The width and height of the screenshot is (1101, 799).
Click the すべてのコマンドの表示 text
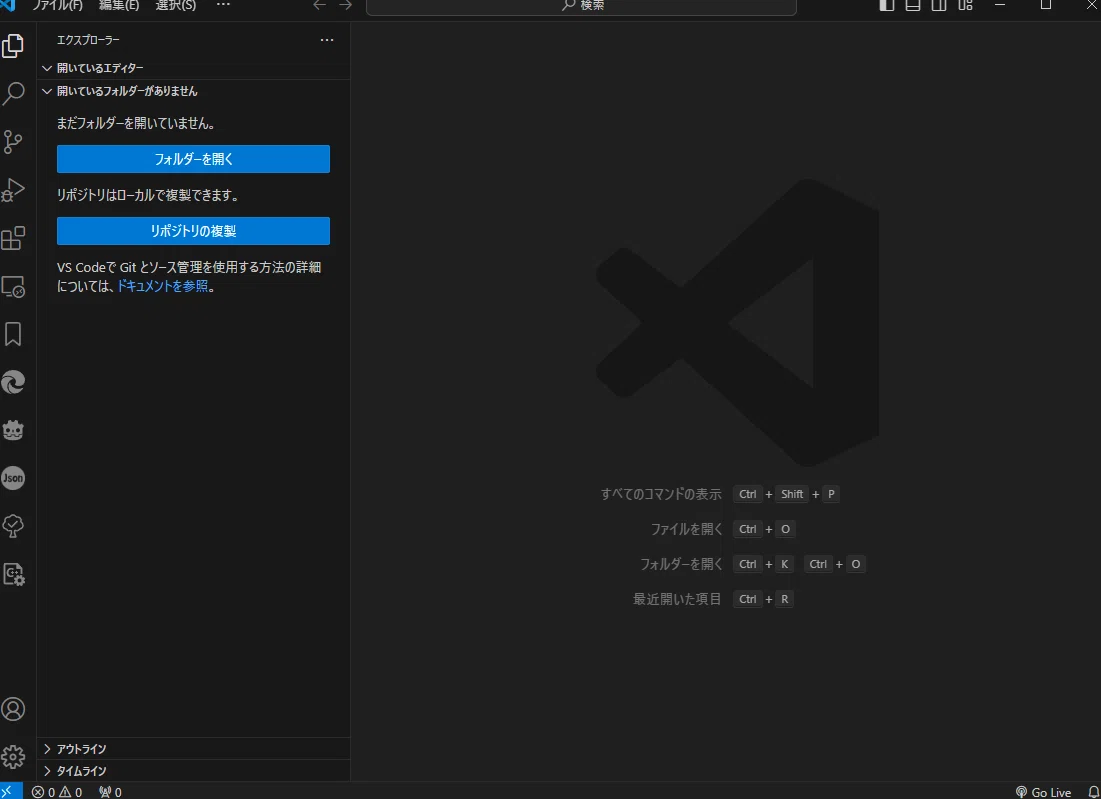point(661,494)
